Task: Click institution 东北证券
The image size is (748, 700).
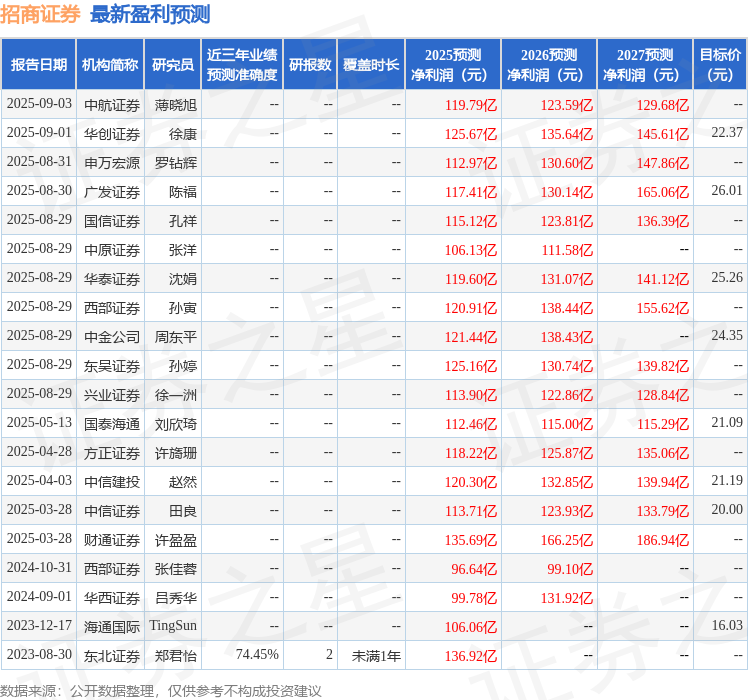Action: (112, 657)
